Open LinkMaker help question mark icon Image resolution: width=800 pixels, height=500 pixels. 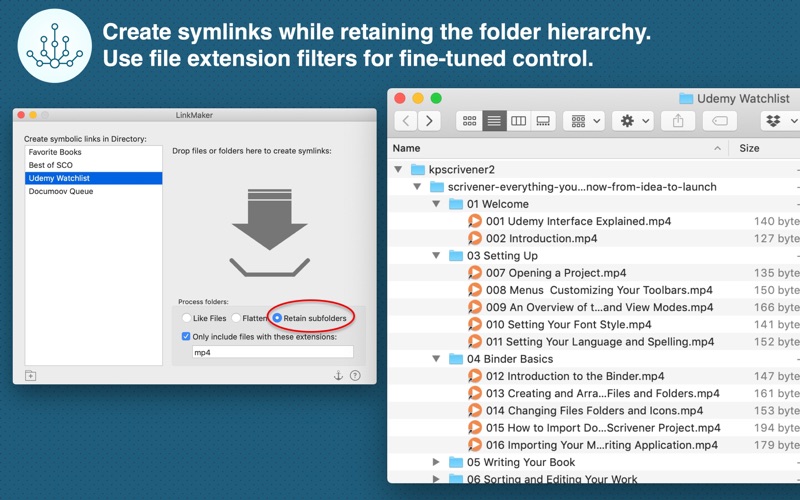coord(355,376)
